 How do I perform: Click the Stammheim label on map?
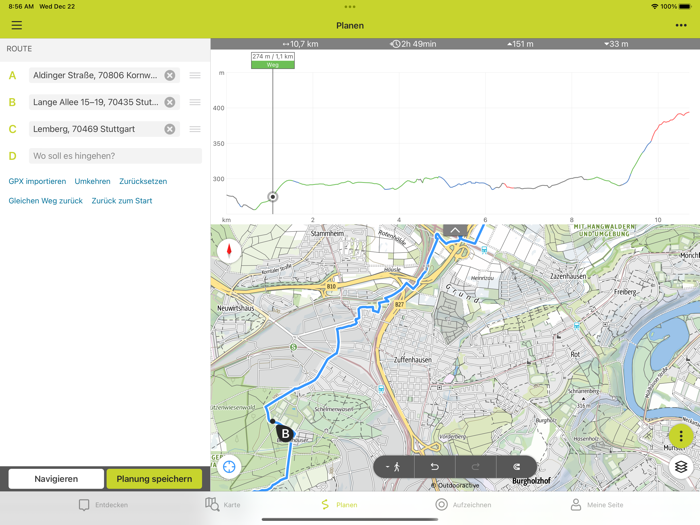pyautogui.click(x=327, y=233)
